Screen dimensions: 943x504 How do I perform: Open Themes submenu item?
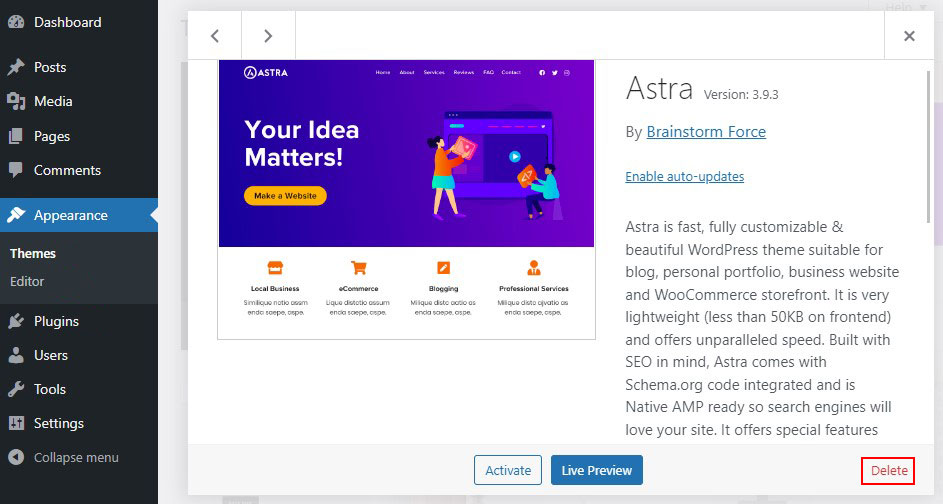click(32, 253)
